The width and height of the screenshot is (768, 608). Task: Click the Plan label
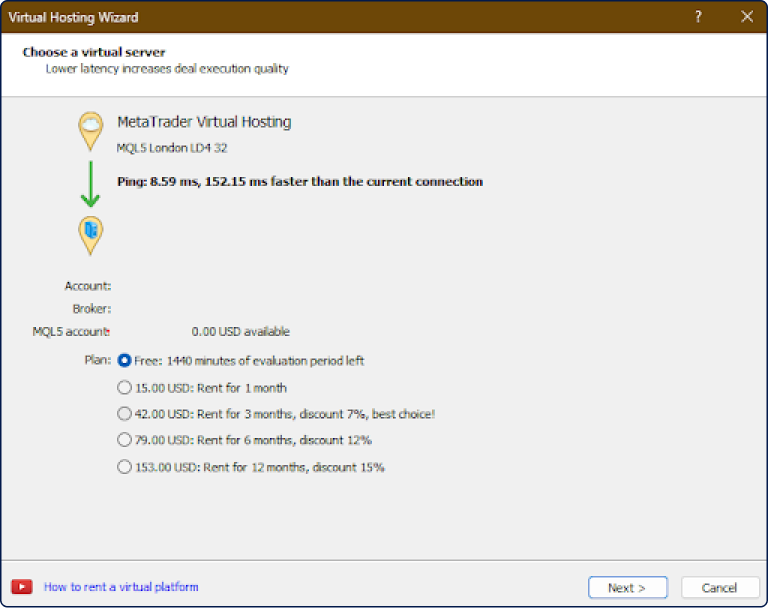coord(97,360)
